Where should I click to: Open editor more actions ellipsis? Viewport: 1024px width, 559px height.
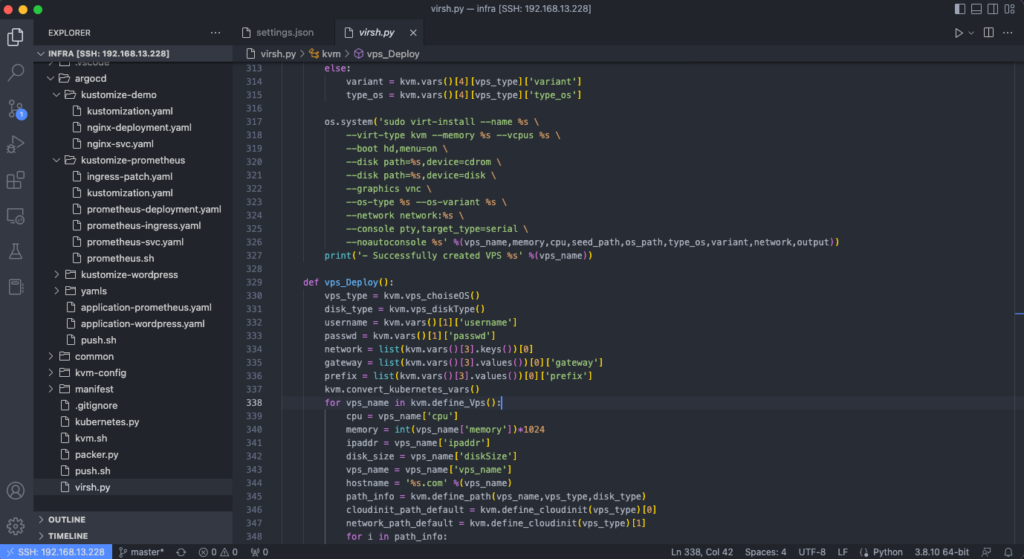1008,33
